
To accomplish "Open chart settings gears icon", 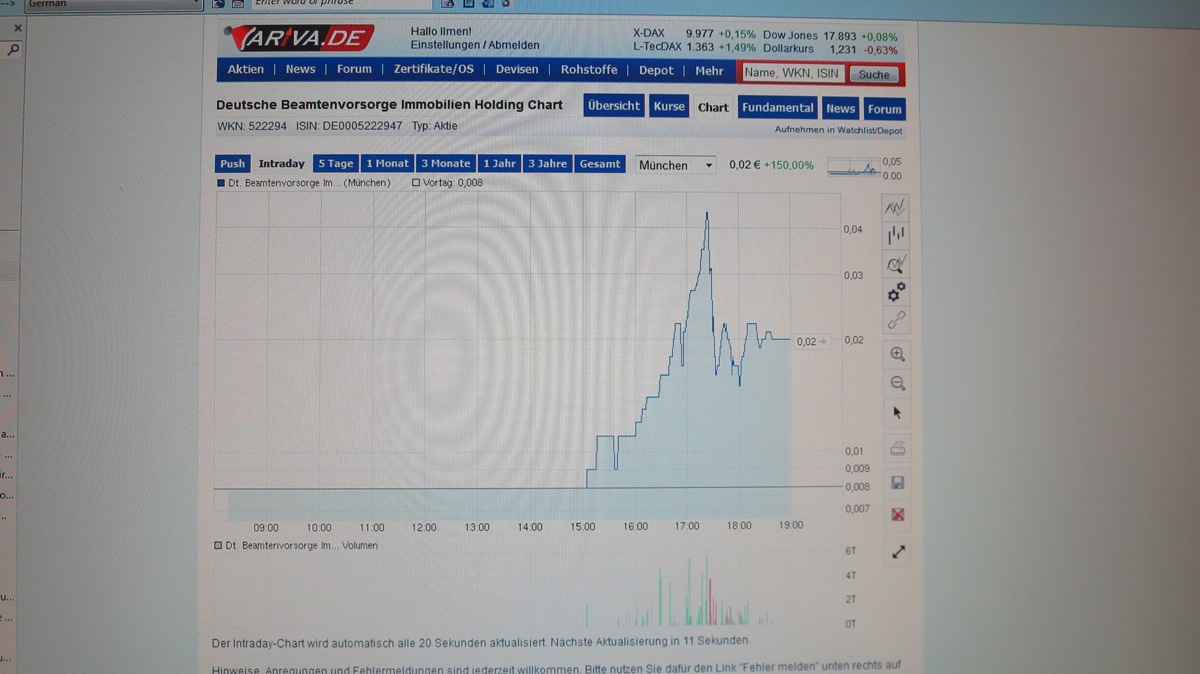I will coord(896,292).
